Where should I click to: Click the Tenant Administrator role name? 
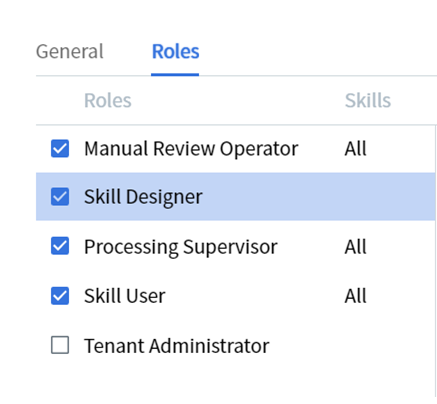[x=177, y=346]
